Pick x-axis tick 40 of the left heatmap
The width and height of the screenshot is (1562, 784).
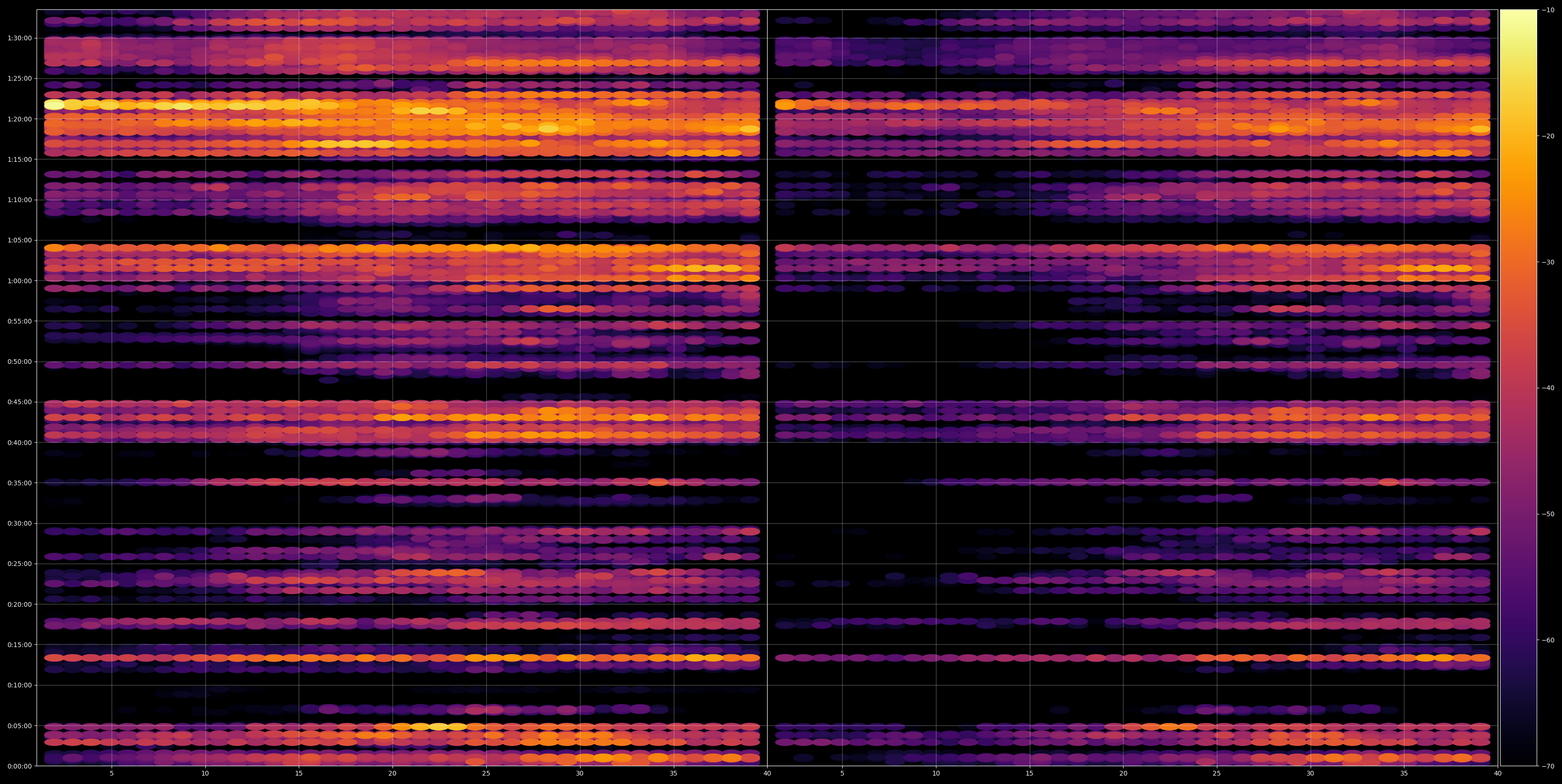767,774
